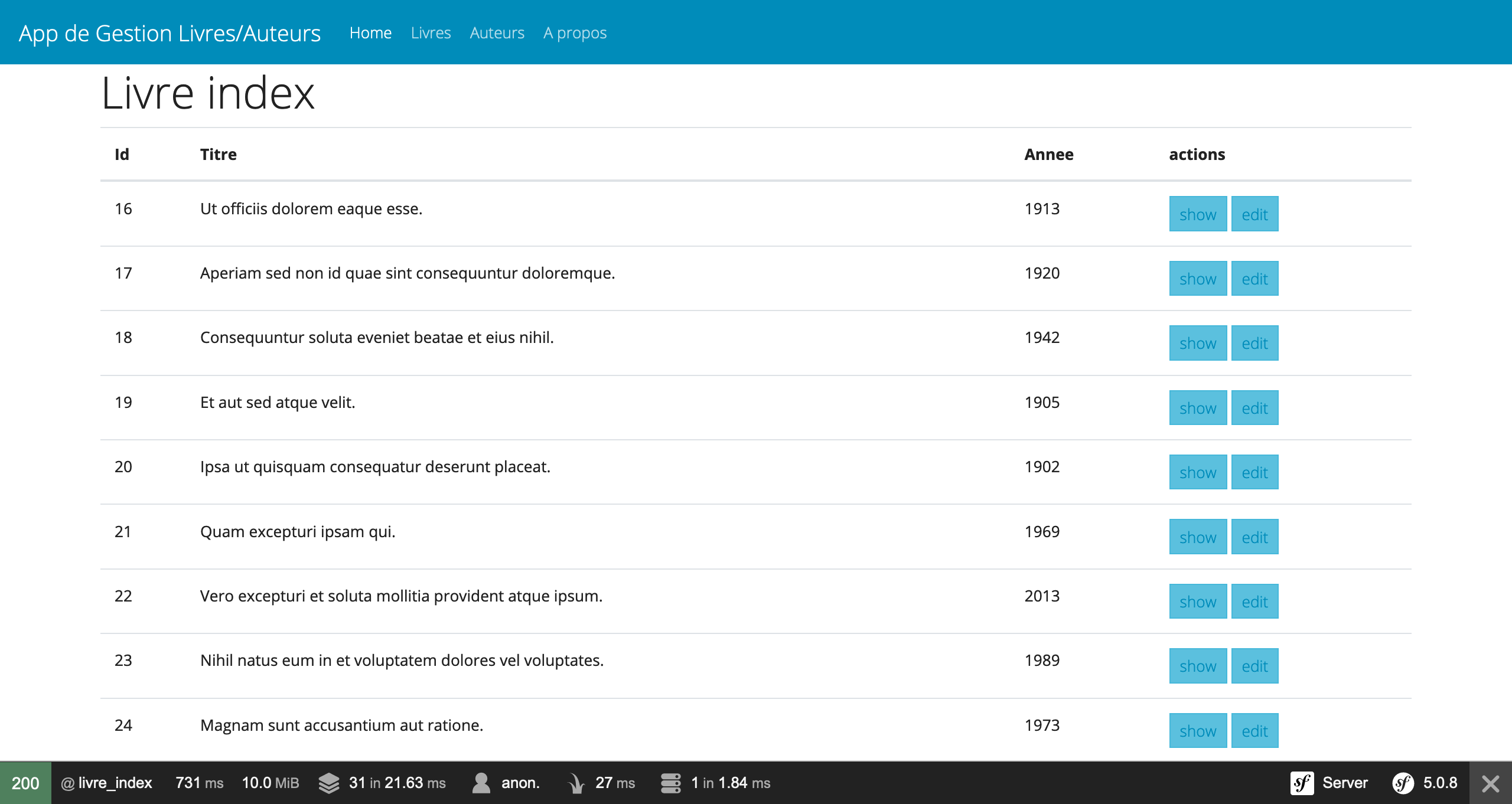Click the Symfony Server logo icon
Viewport: 1512px width, 804px height.
click(x=1302, y=783)
